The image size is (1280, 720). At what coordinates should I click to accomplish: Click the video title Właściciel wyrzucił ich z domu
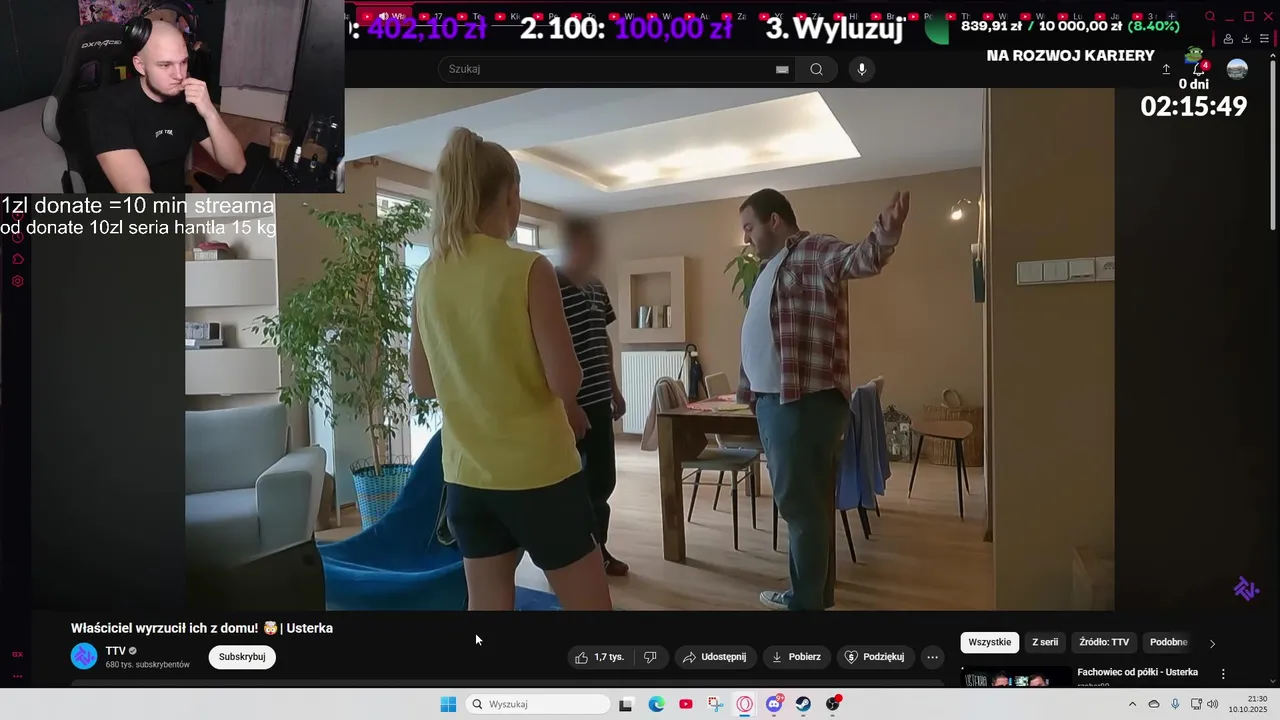[202, 628]
